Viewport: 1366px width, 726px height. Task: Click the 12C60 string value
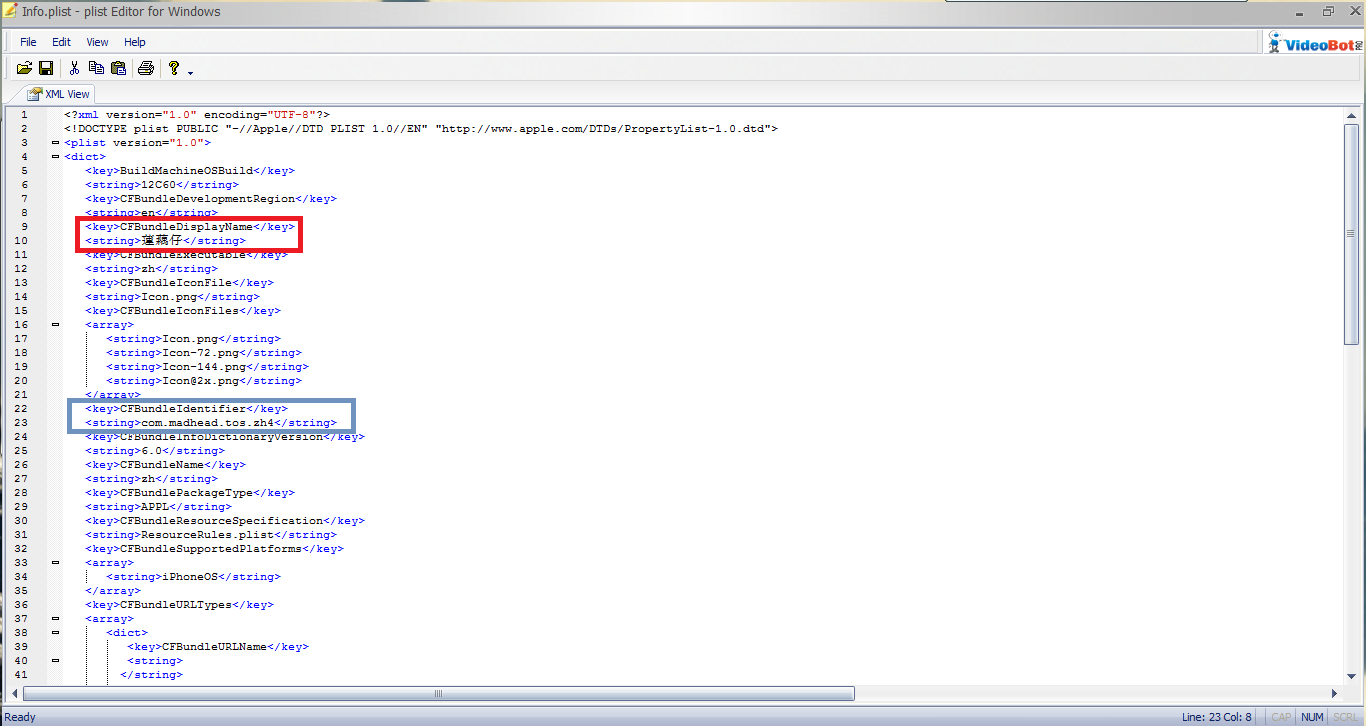point(162,185)
